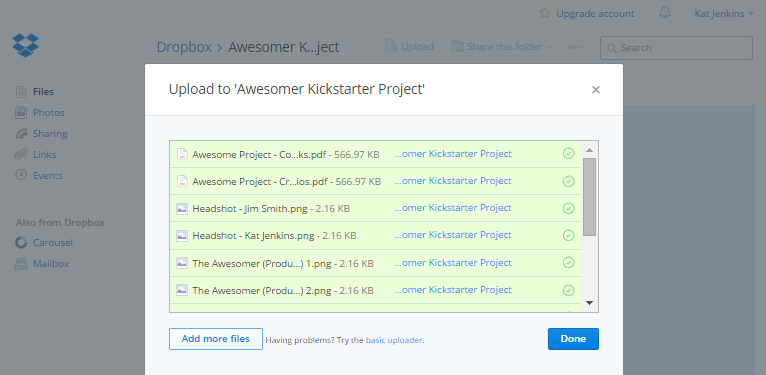Open folder link for Co...ks.pdf upload
Viewport: 766px width, 375px height.
point(453,153)
